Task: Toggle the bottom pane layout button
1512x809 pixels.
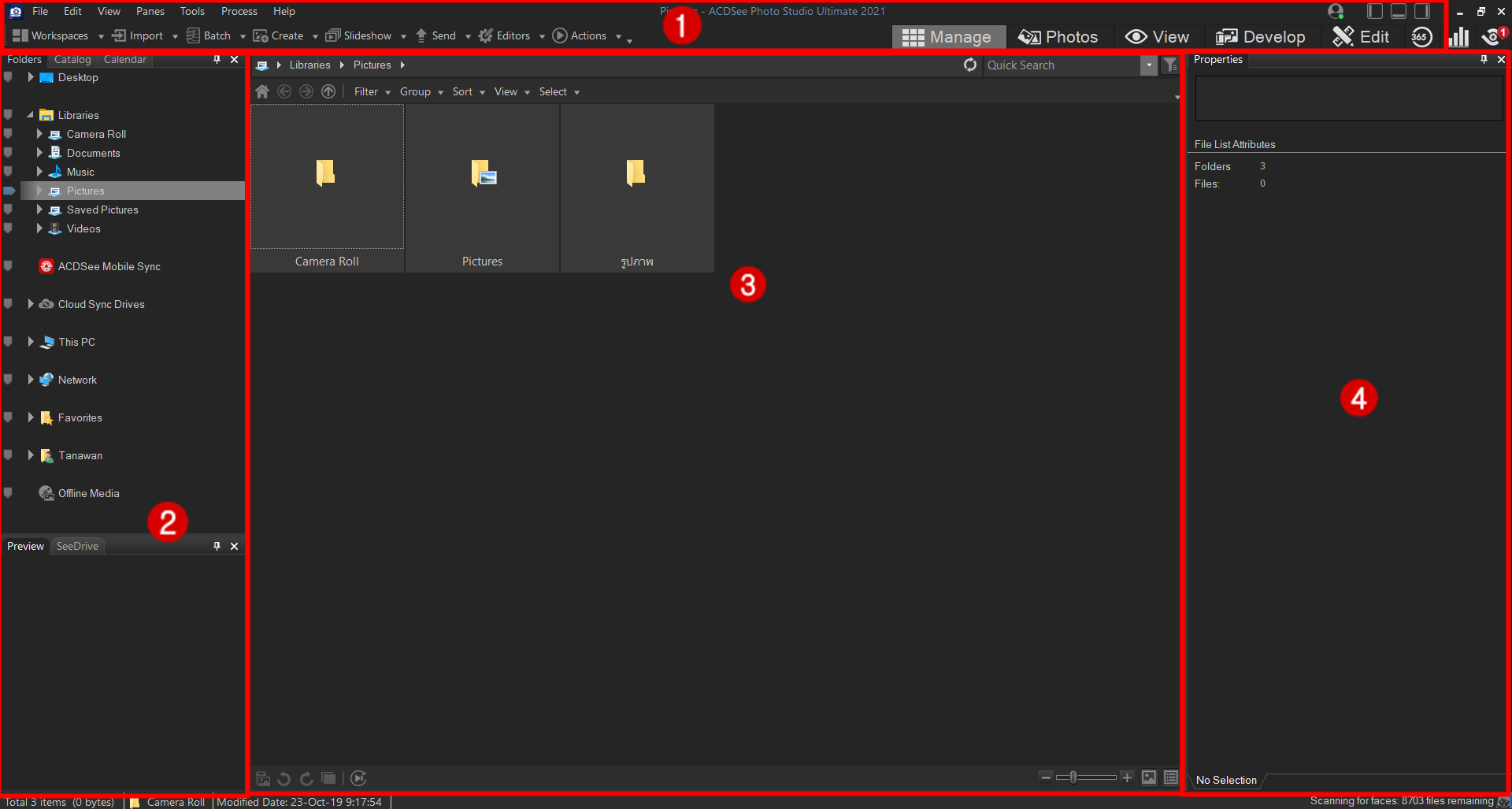Action: click(x=1399, y=11)
